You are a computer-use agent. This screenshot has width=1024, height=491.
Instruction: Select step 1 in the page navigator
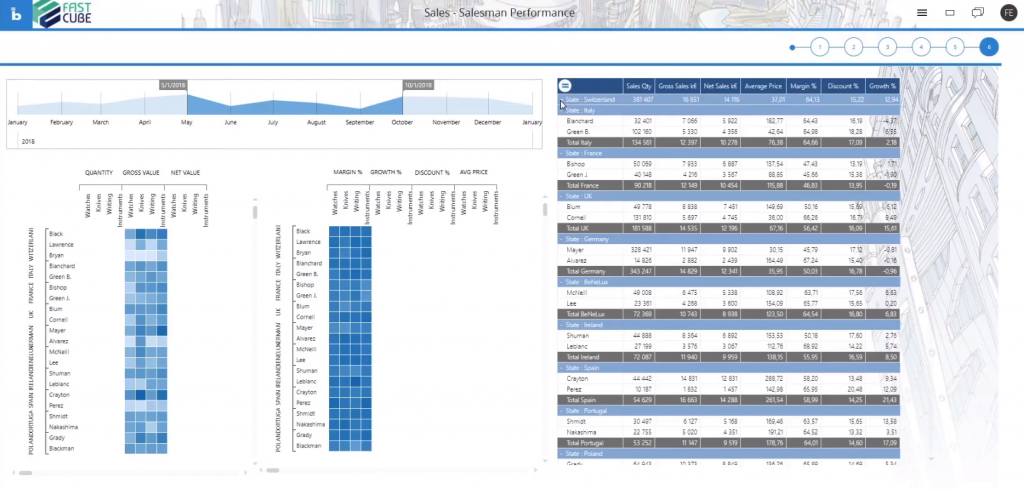point(819,47)
